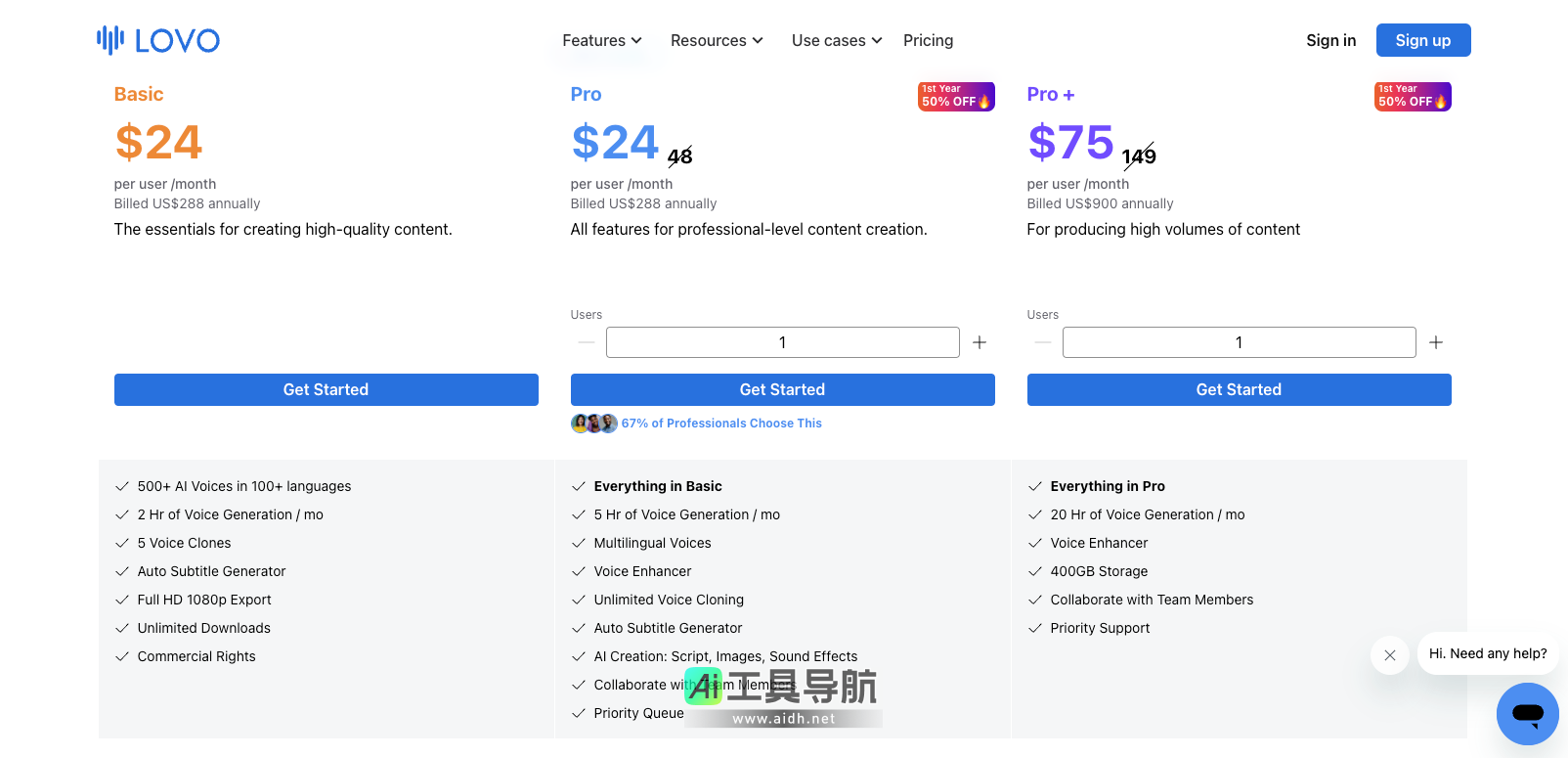Viewport: 1568px width, 758px height.
Task: Click the professionals avatar group icon
Action: tap(593, 424)
